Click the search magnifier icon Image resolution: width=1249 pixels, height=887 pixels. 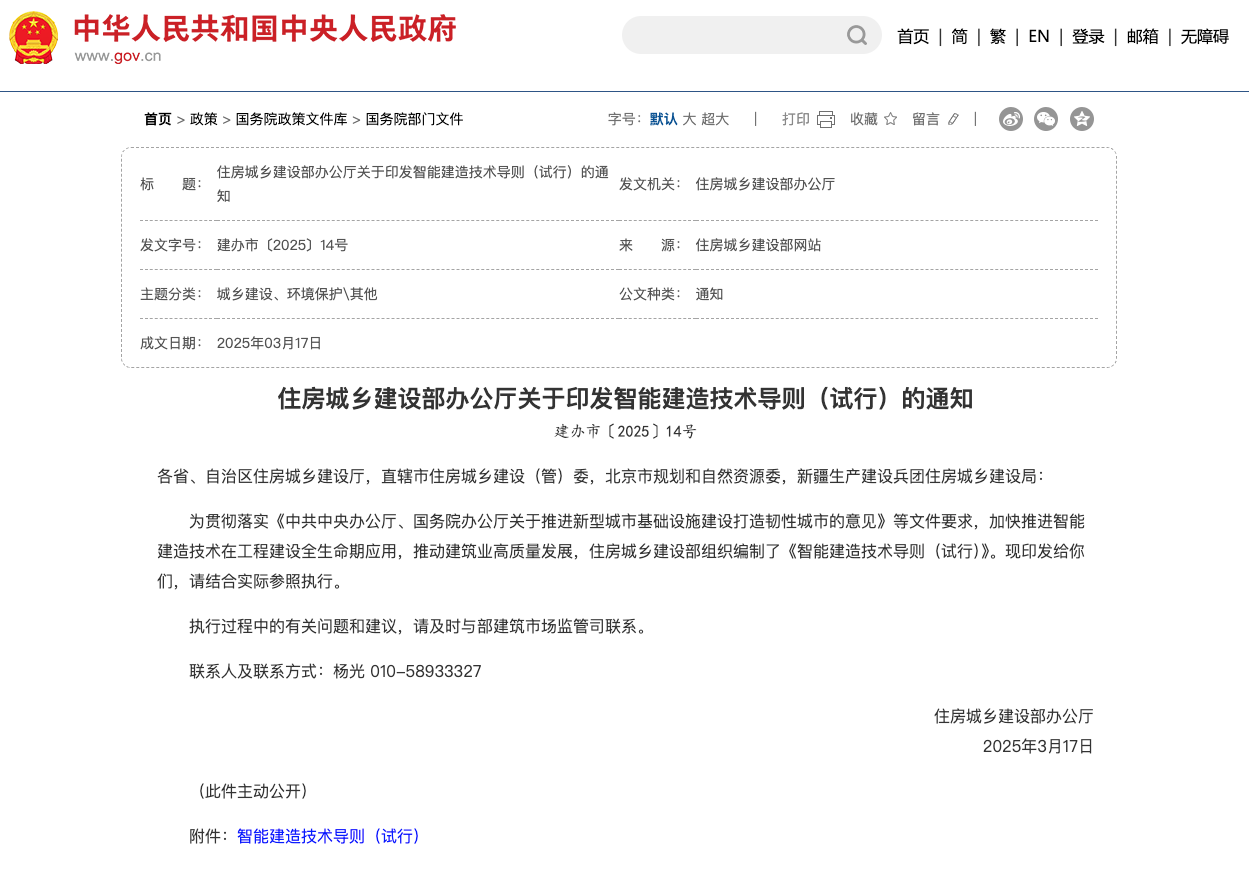tap(857, 36)
